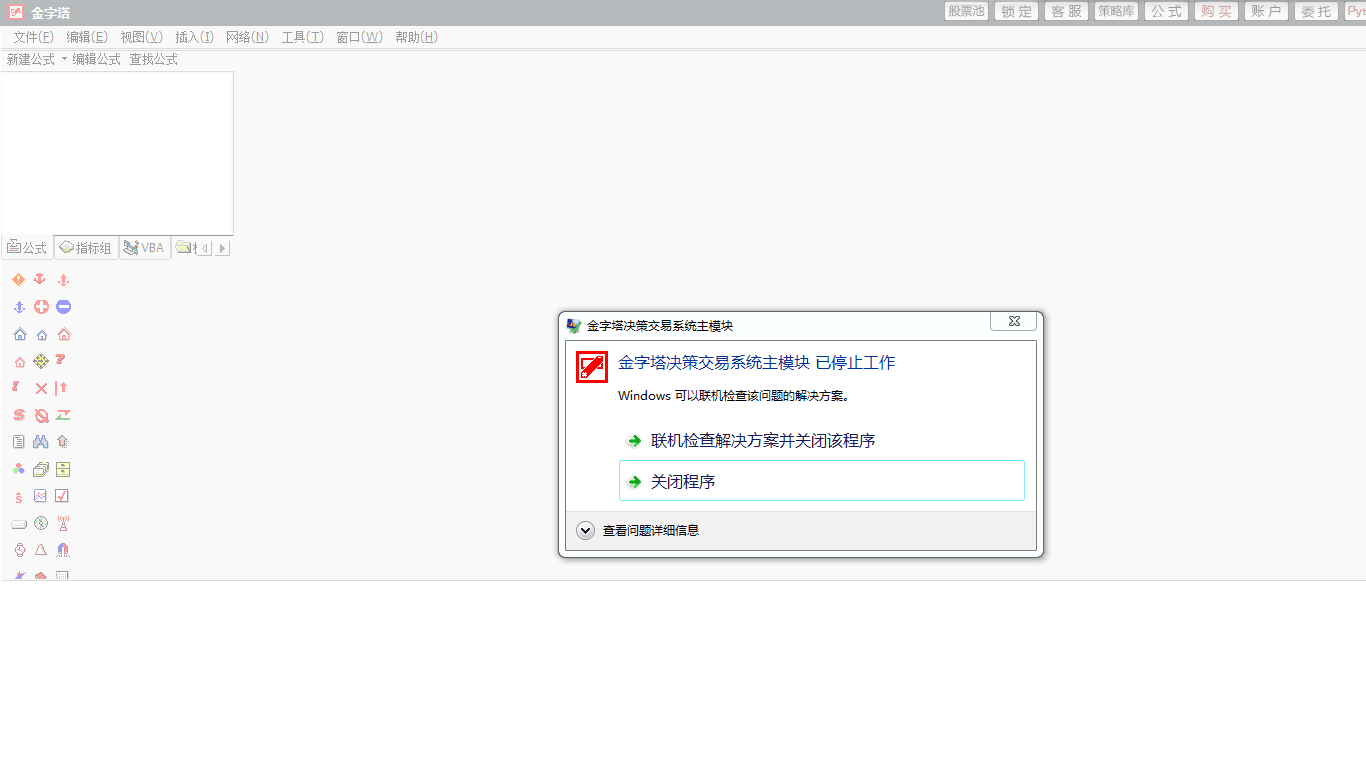The width and height of the screenshot is (1366, 761).
Task: Open the 编辑(E) menu
Action: click(87, 37)
